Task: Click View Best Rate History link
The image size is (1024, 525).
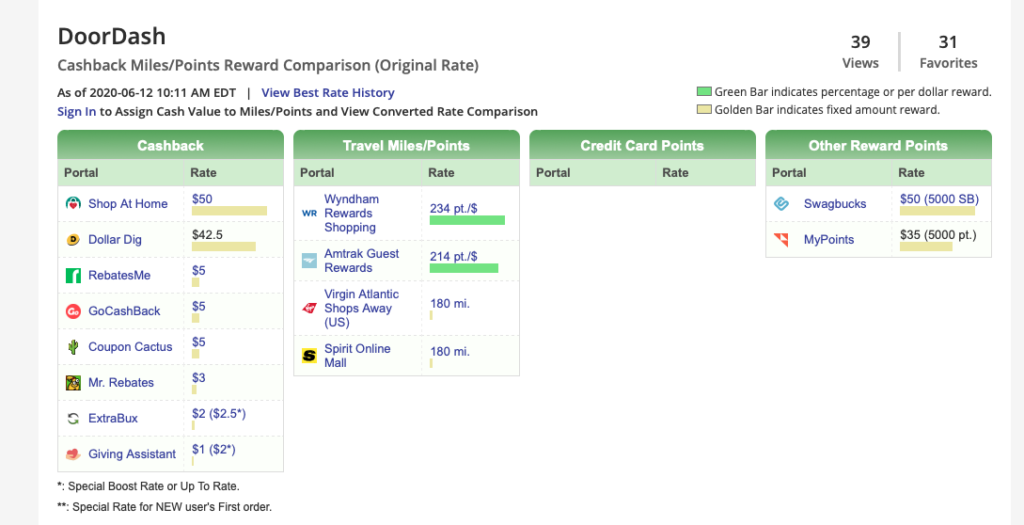Action: (328, 93)
